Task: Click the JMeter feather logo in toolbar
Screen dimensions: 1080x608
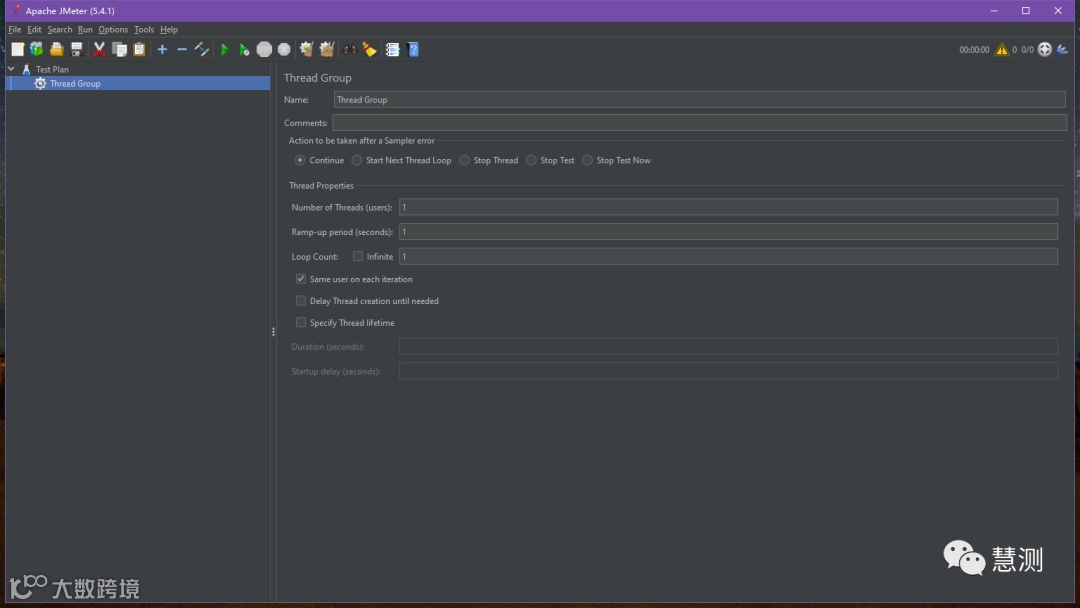Action: (x=1063, y=50)
